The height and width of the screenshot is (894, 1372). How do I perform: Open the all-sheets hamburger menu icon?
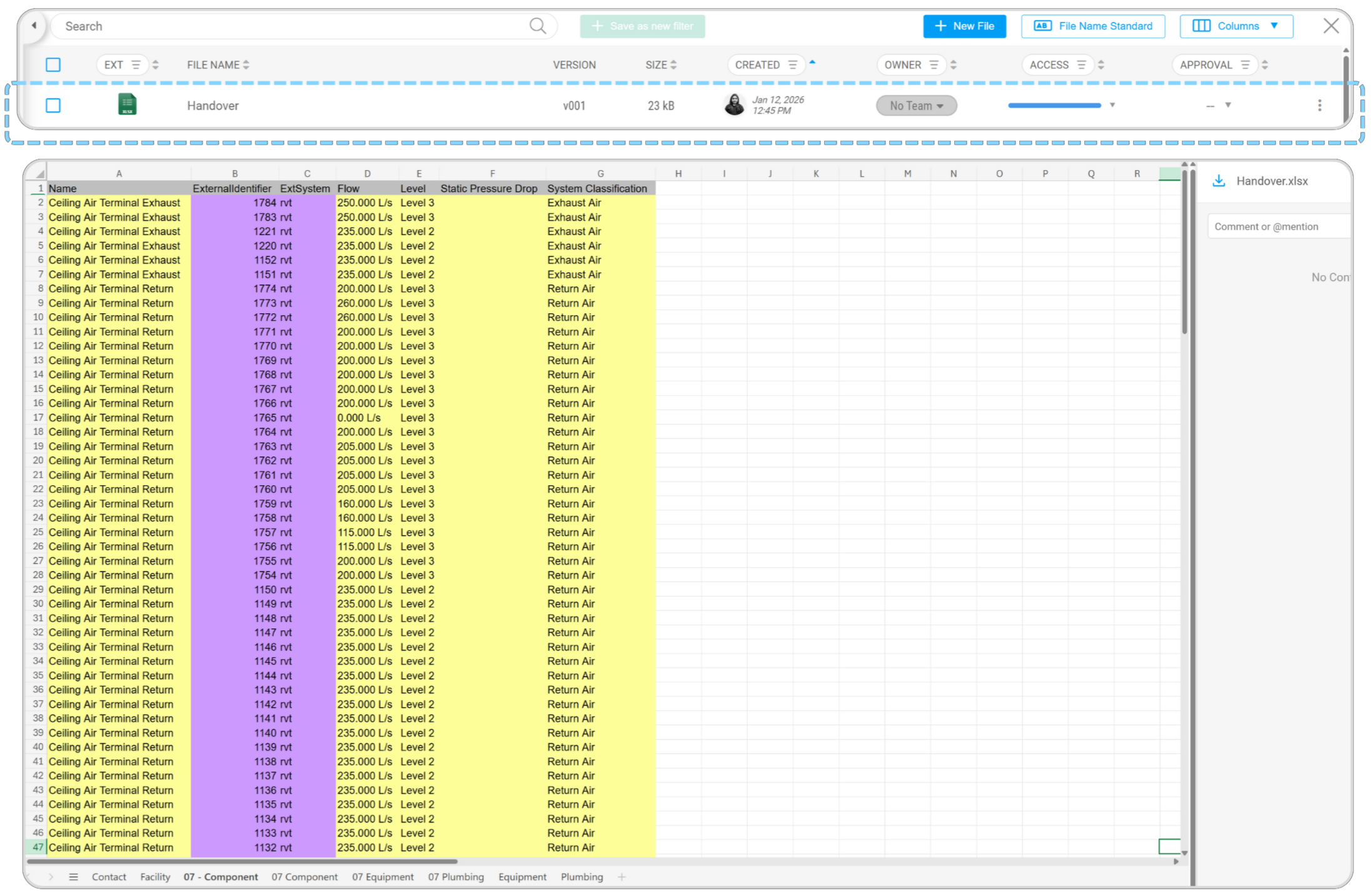73,877
